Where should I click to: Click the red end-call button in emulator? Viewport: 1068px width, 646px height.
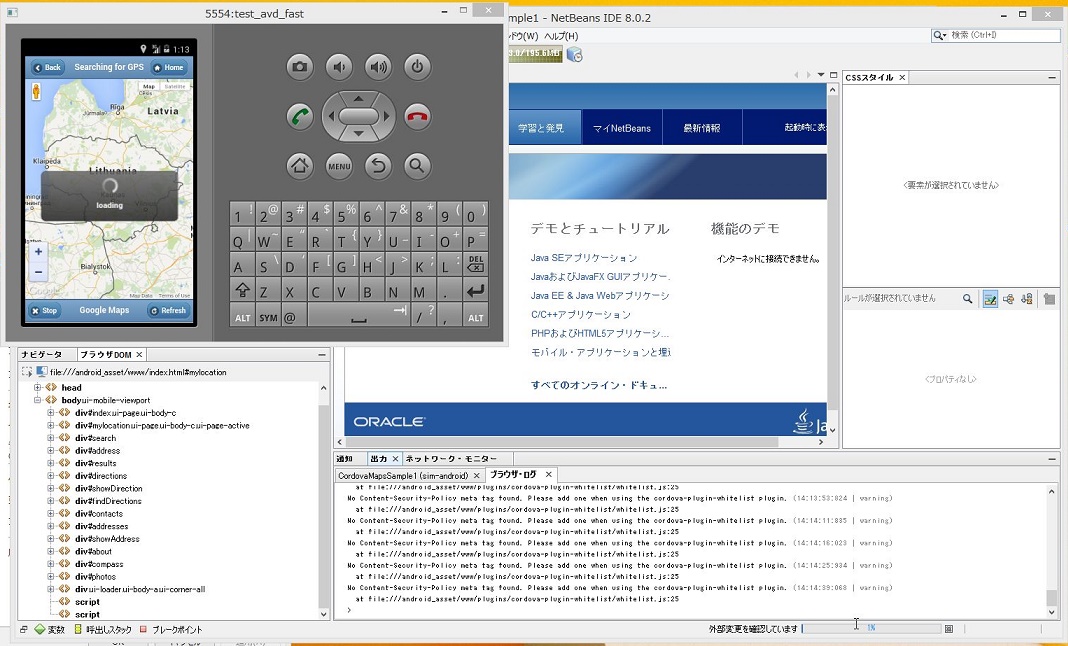coord(417,116)
